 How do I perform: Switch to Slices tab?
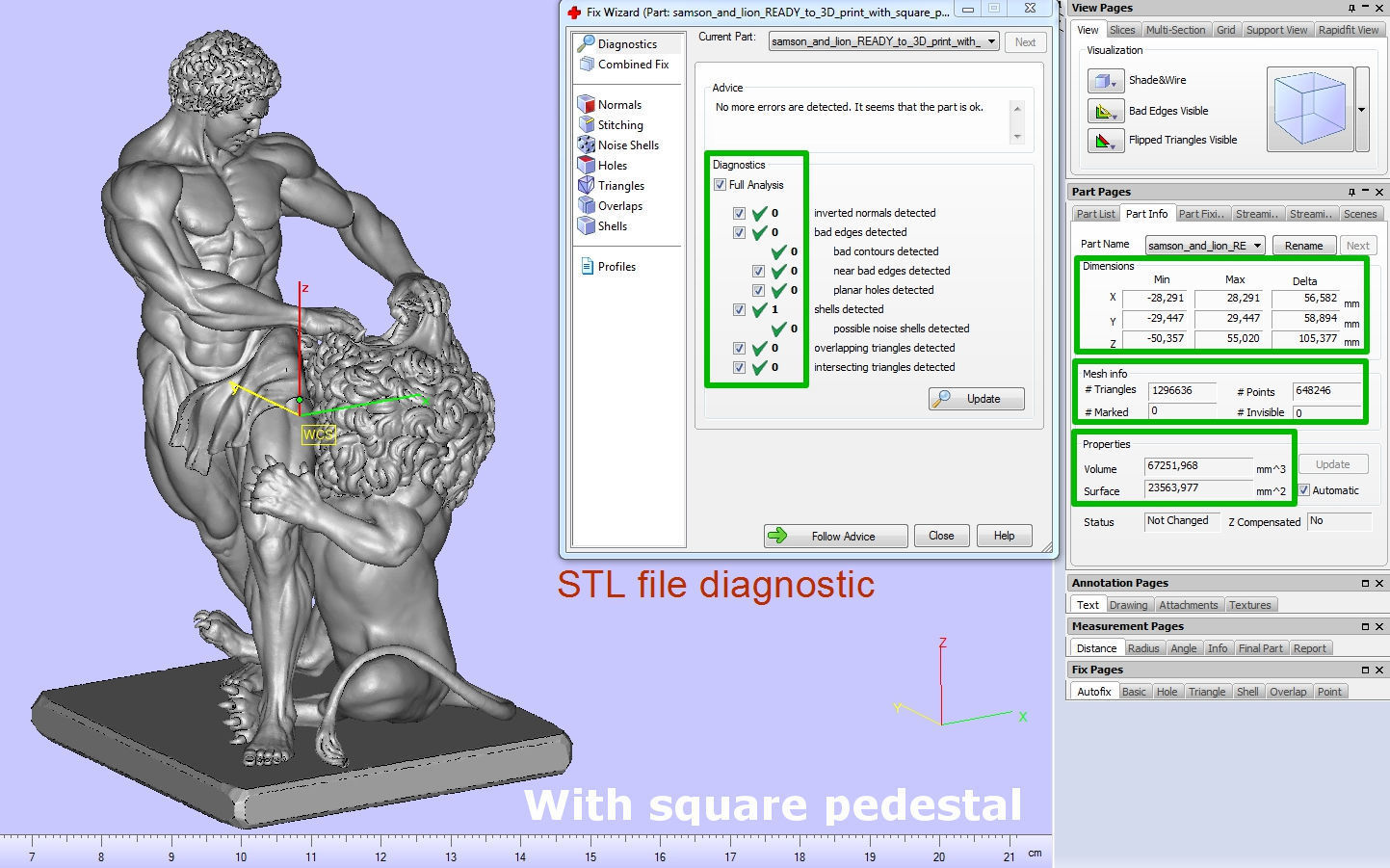tap(1122, 30)
